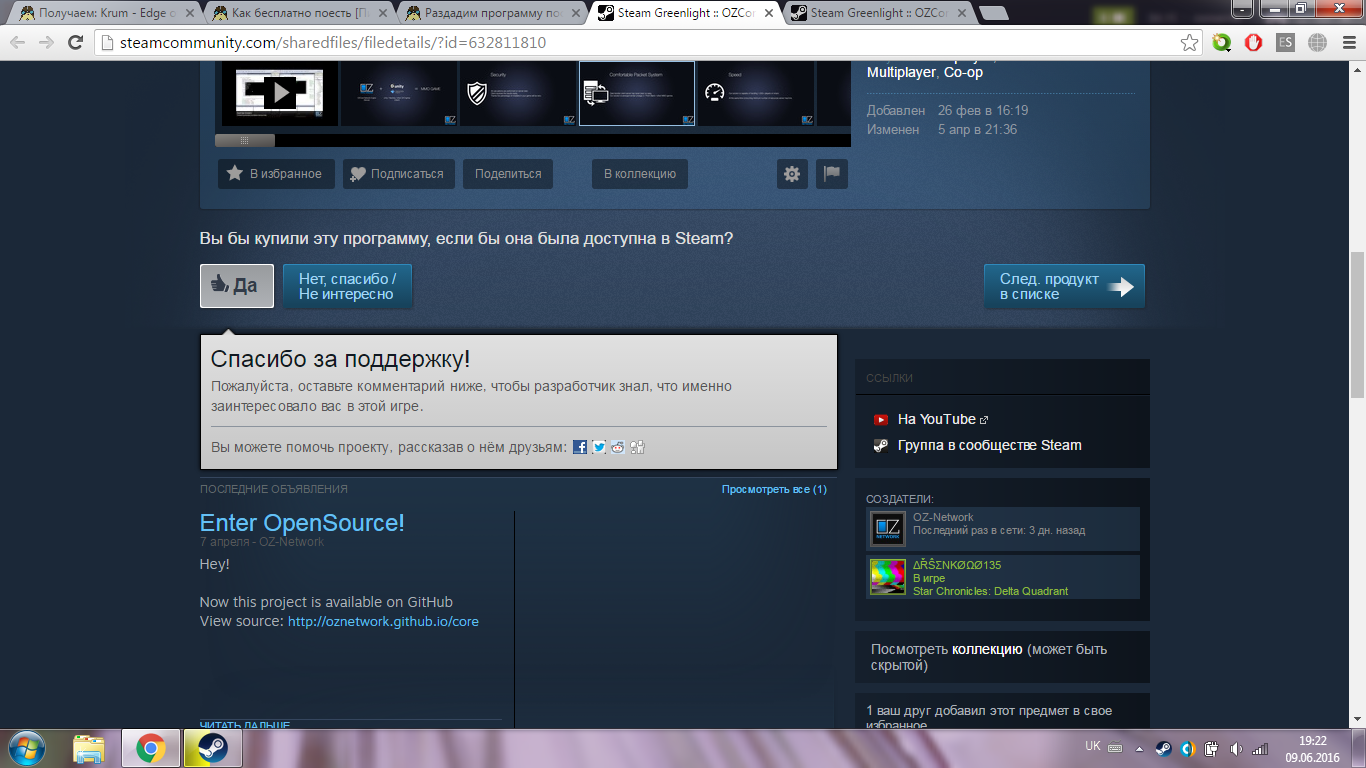Switch to the last Steam Greenlight :: OZCore tab
This screenshot has width=1366, height=768.
[x=876, y=13]
